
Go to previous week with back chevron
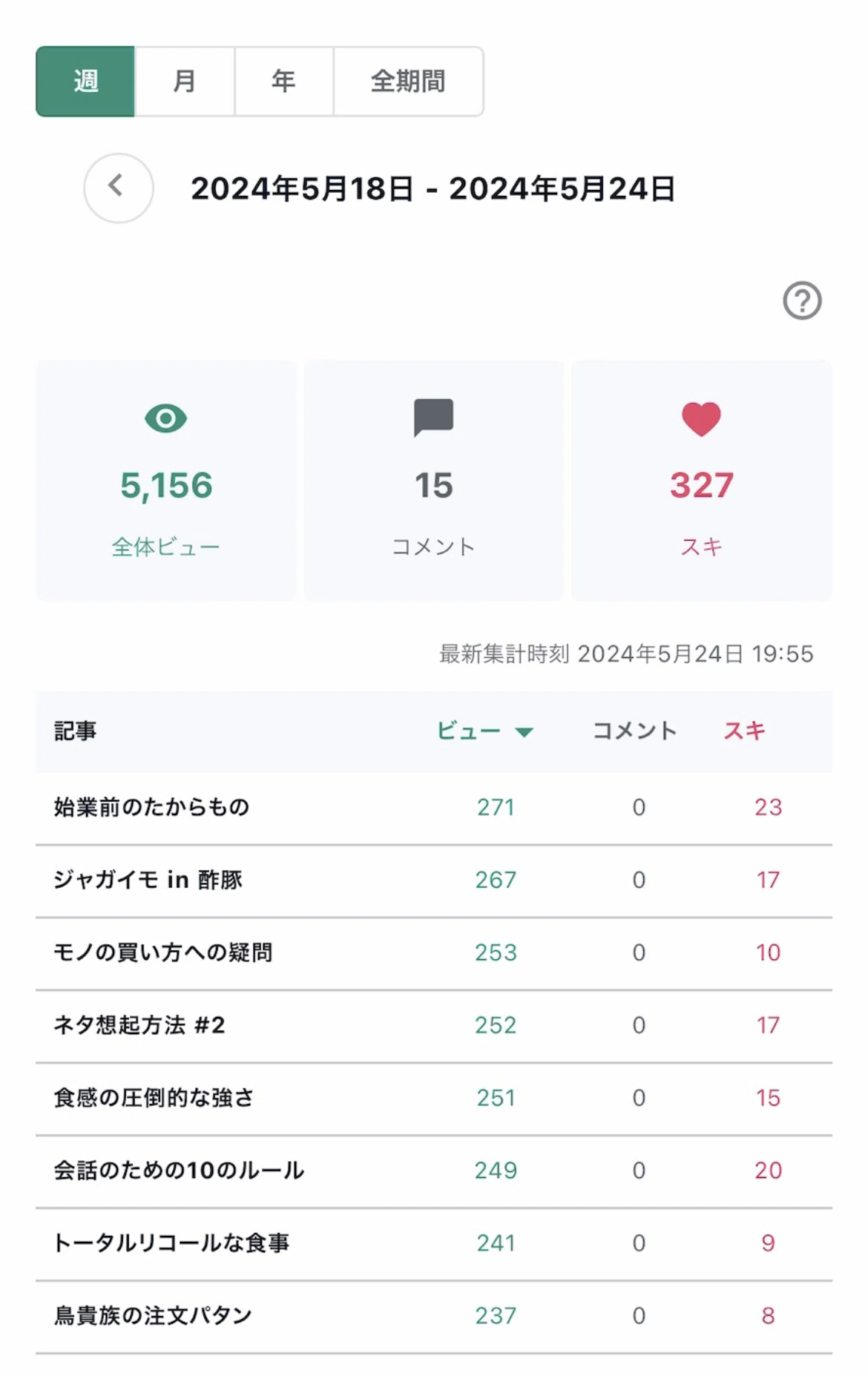[118, 188]
